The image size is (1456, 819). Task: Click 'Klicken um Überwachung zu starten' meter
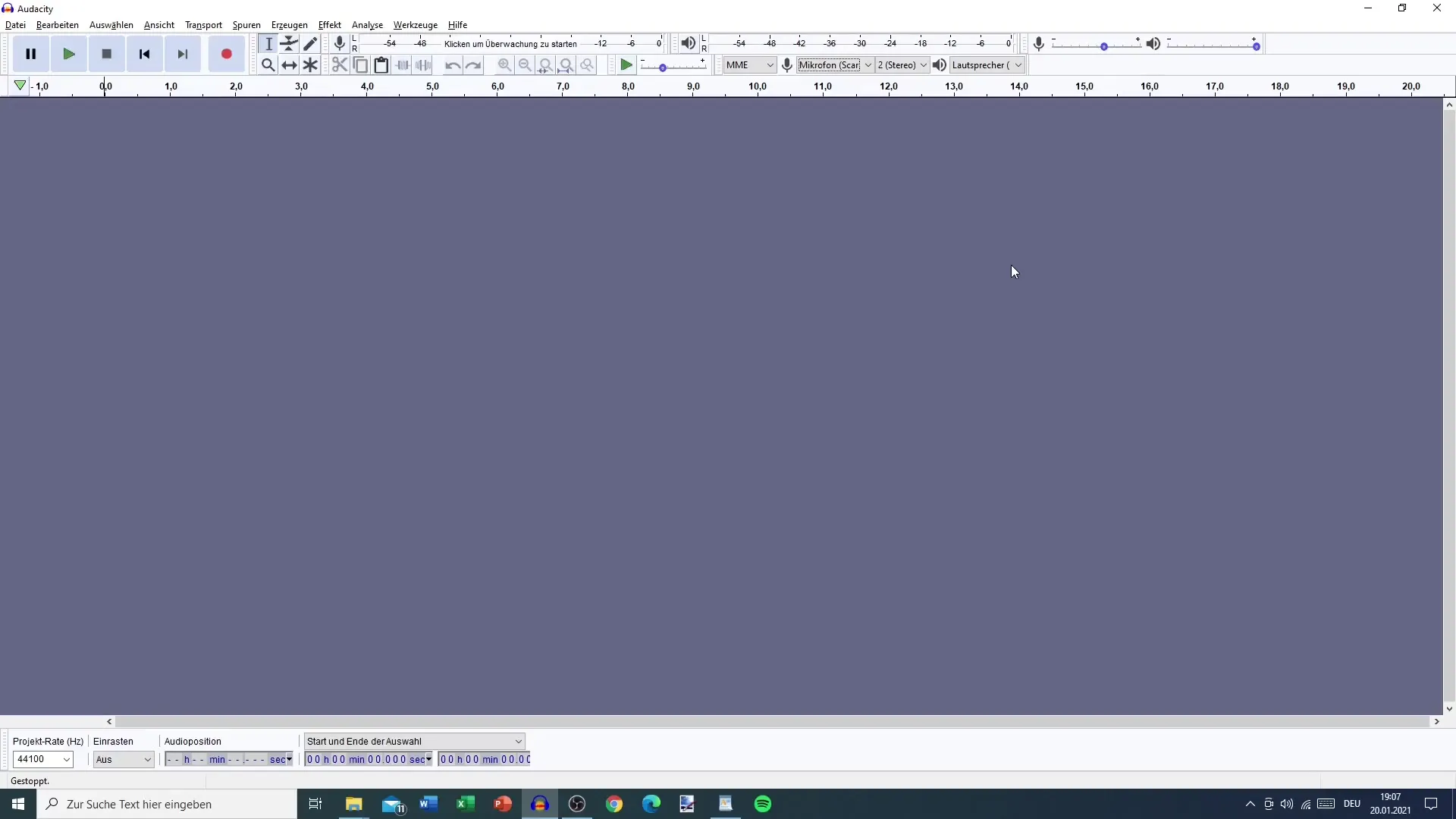point(510,44)
